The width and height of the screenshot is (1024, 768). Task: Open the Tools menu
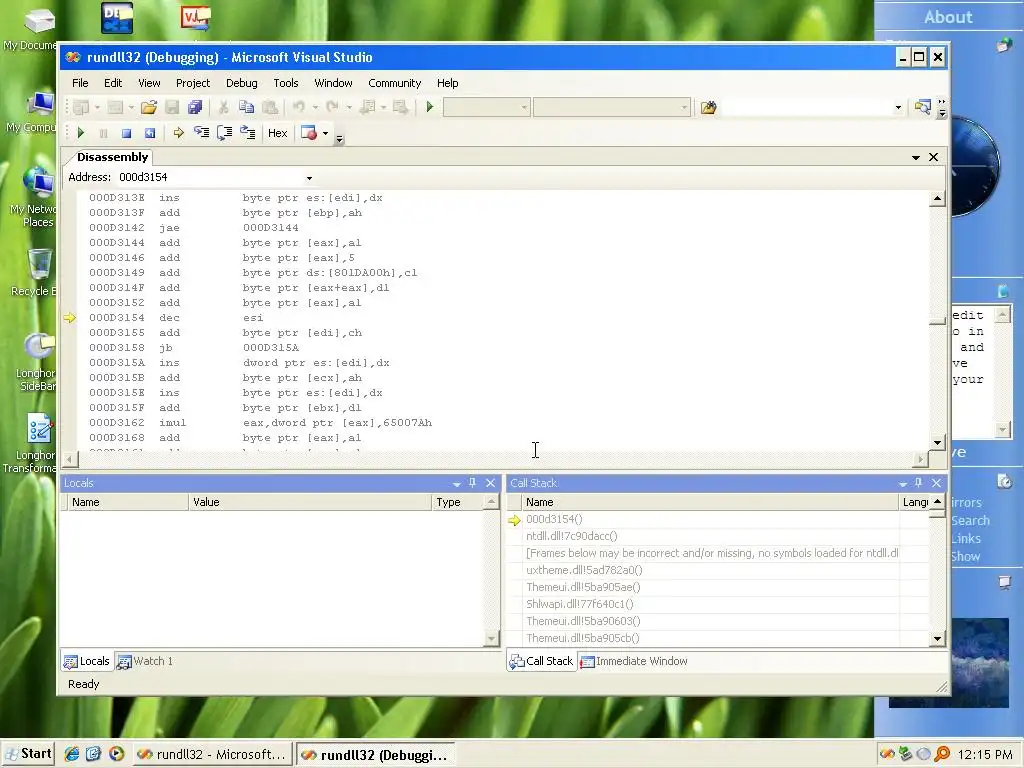[285, 83]
